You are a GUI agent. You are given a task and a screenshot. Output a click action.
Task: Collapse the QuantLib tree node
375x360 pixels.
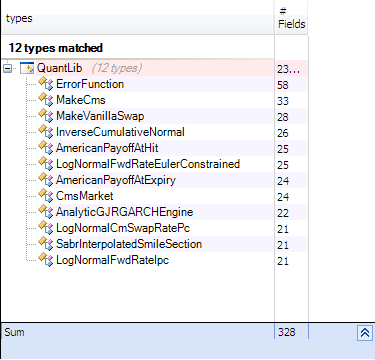(x=7, y=69)
